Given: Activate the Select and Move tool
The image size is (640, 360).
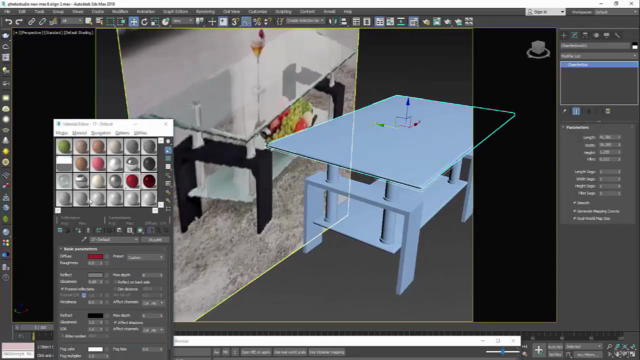Looking at the screenshot, I should (x=133, y=22).
